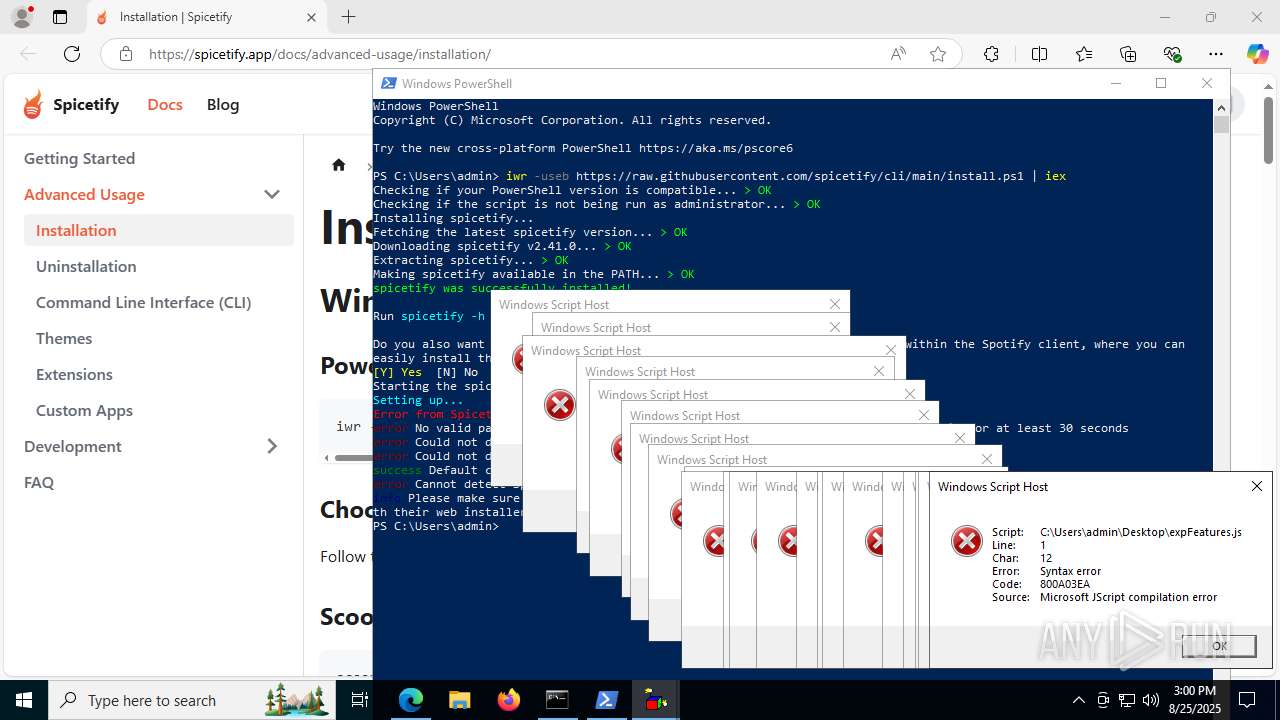Viewport: 1280px width, 720px height.
Task: Click the taskbar search box
Action: [x=192, y=700]
